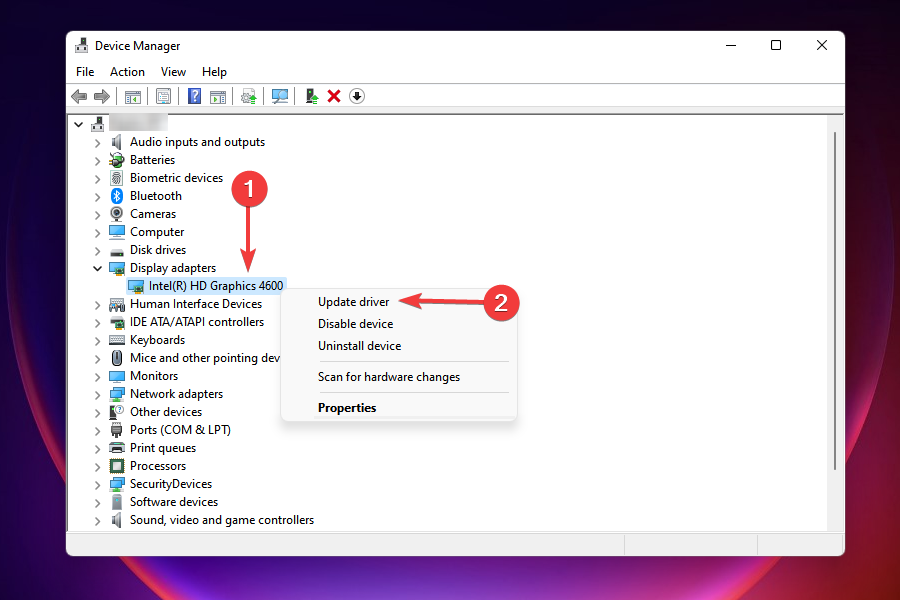Click the Back arrow toolbar icon
Image resolution: width=900 pixels, height=600 pixels.
[x=79, y=96]
